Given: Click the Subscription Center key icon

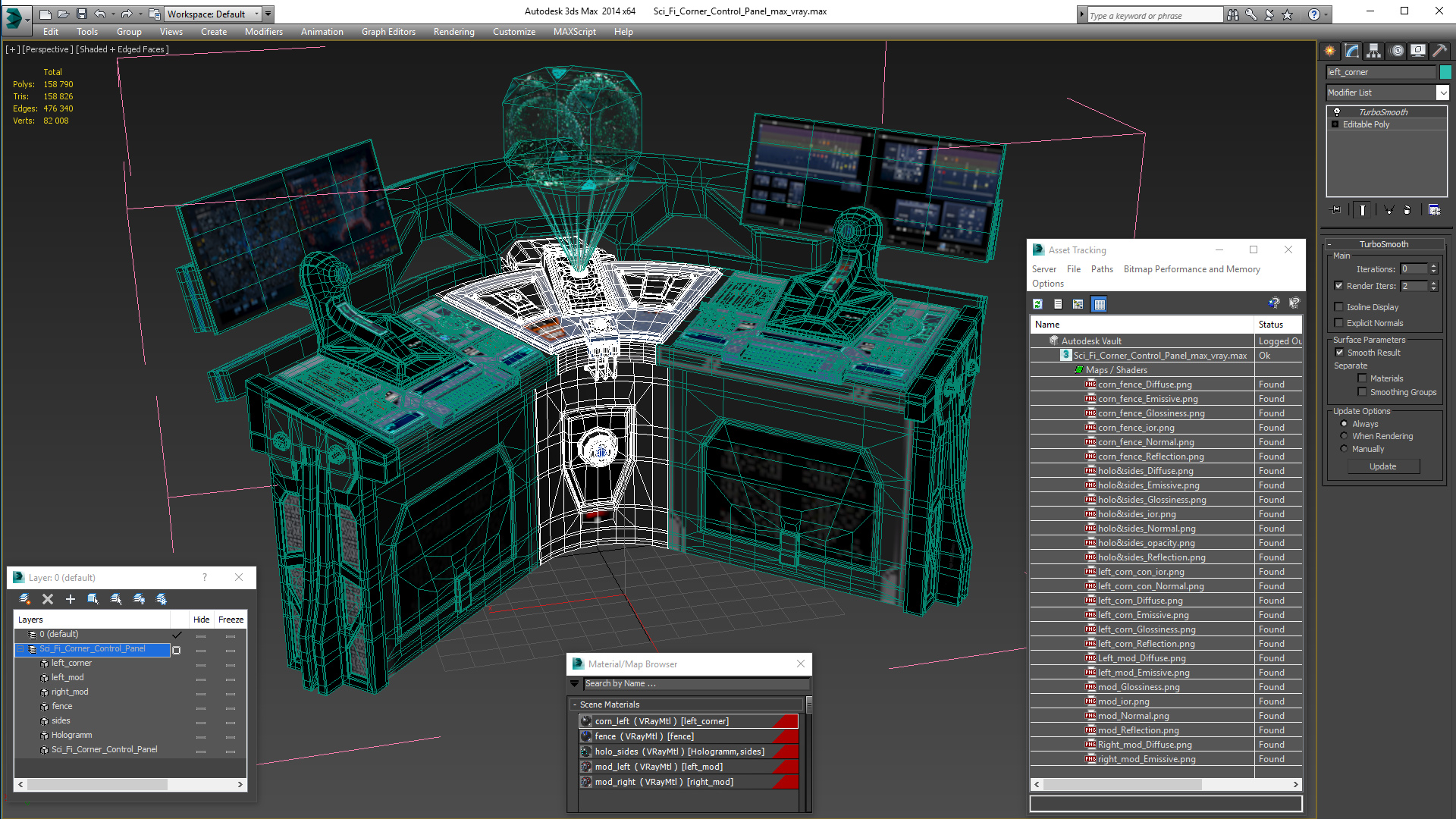Looking at the screenshot, I should [x=1251, y=14].
